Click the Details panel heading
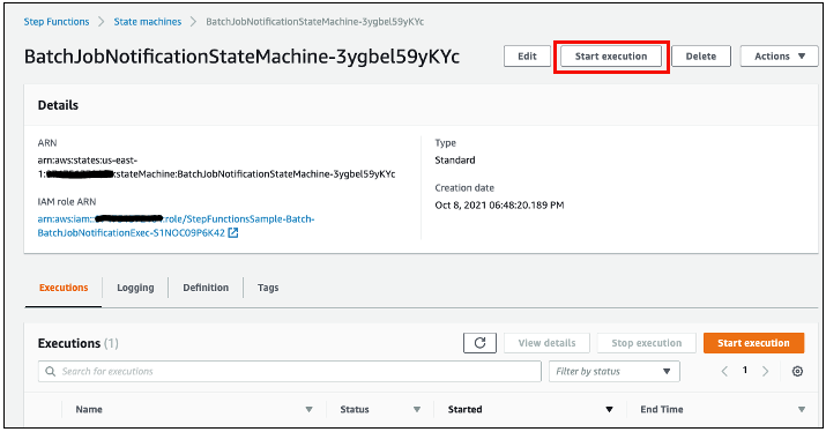 [x=58, y=105]
